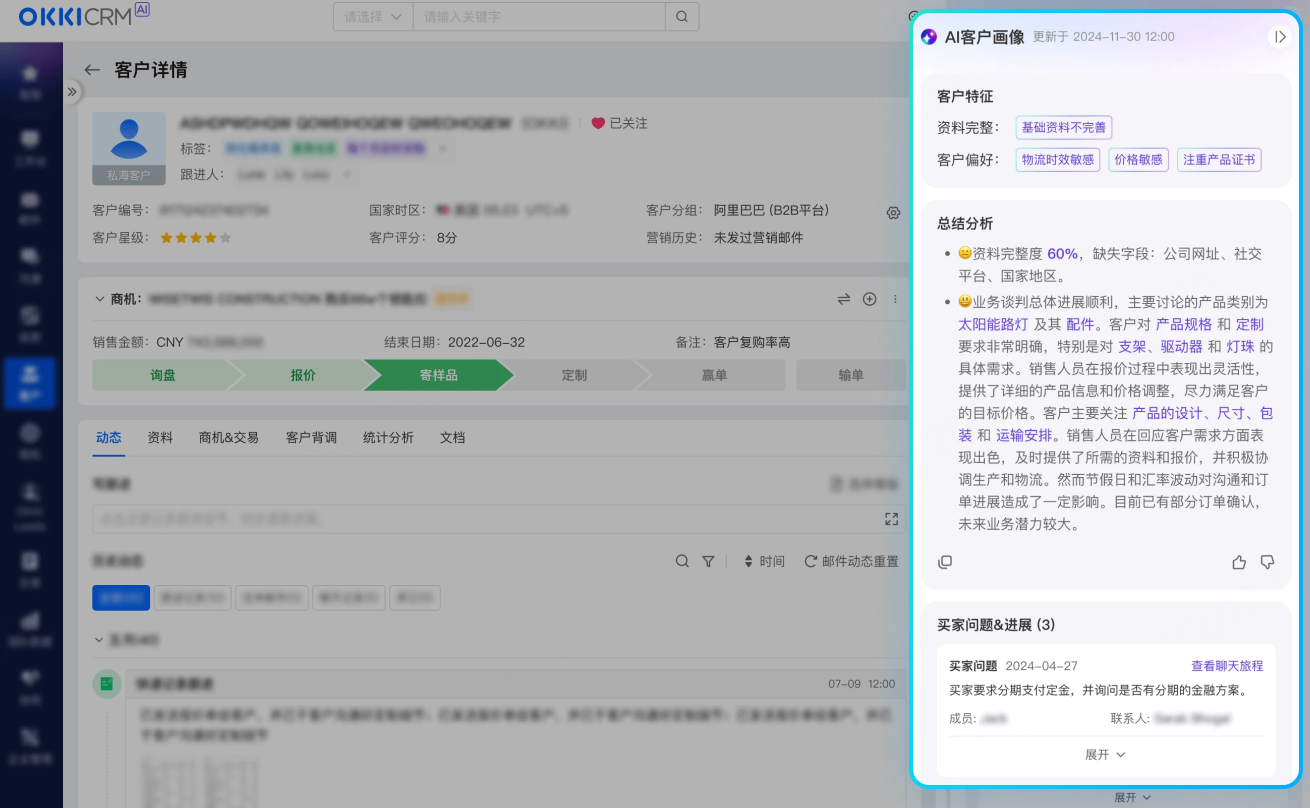Image resolution: width=1310 pixels, height=808 pixels.
Task: Click the search keyword input field
Action: pos(538,17)
